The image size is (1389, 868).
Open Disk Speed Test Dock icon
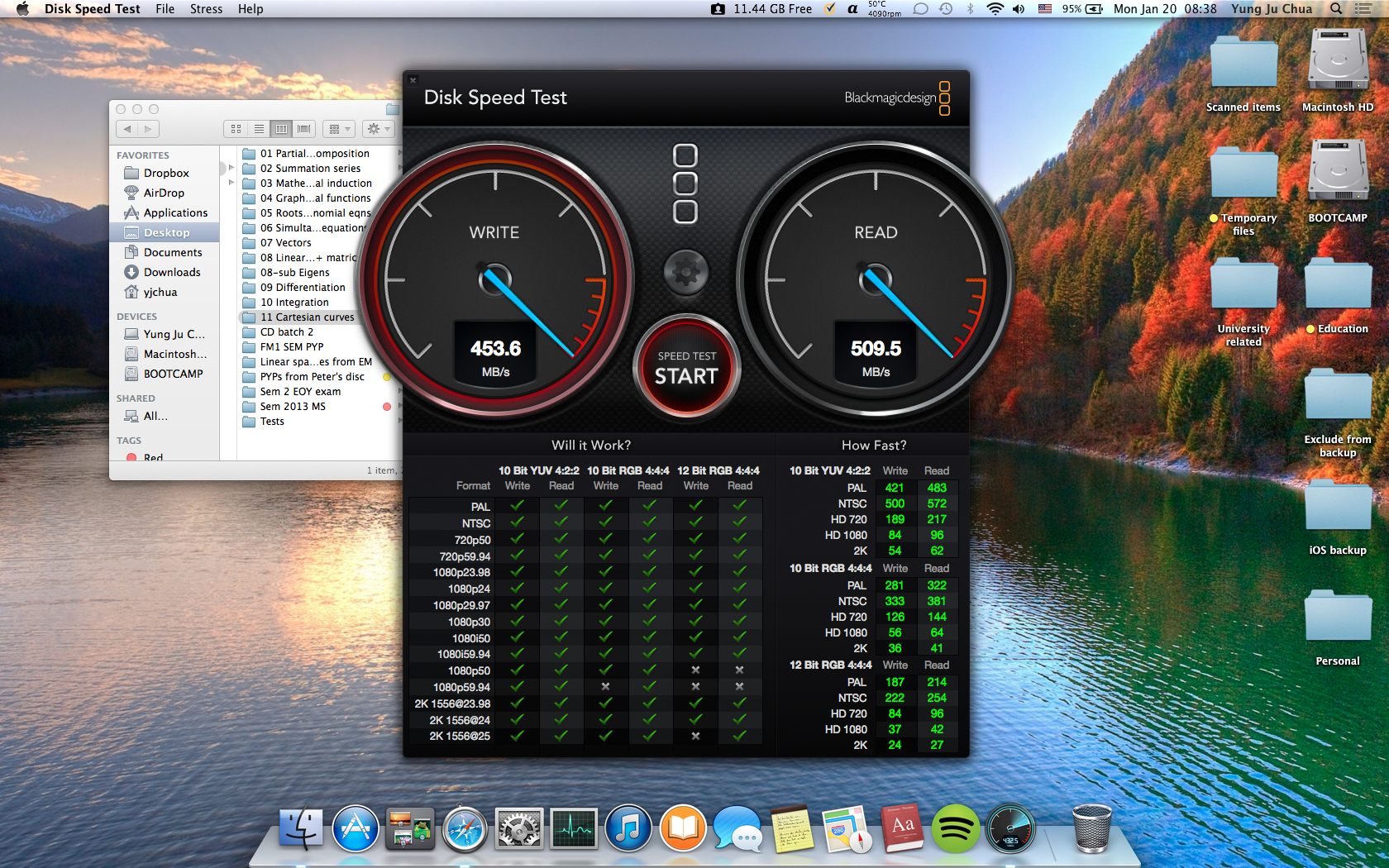pyautogui.click(x=1010, y=828)
